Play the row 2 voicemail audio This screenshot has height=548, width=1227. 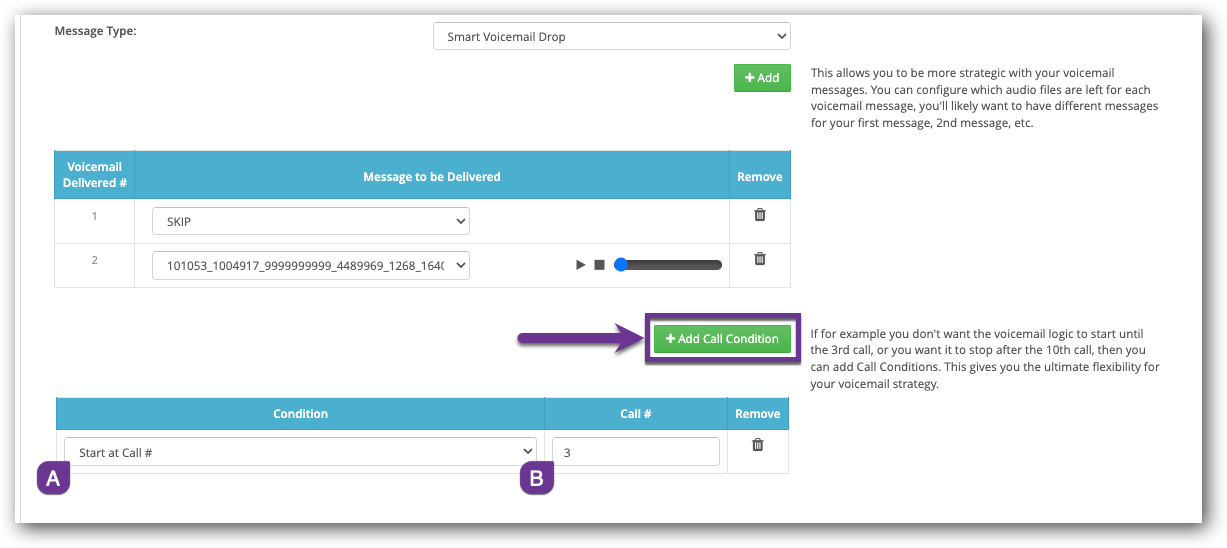580,265
